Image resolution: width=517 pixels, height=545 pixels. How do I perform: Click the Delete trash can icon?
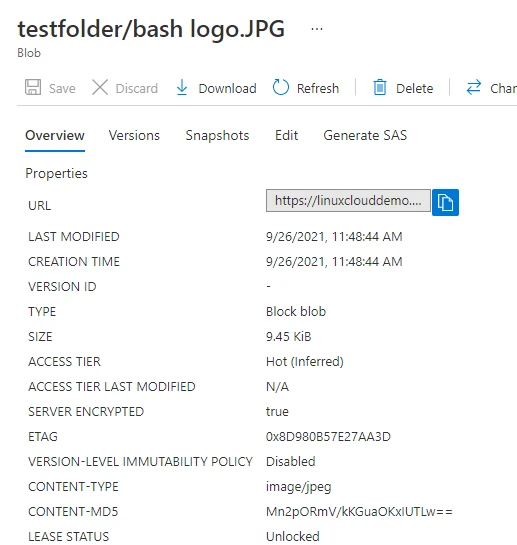(380, 87)
